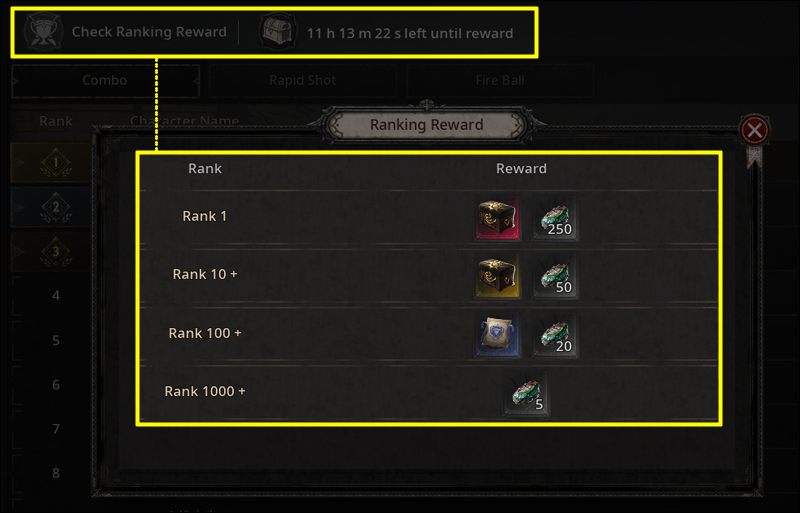Select the 20 gemstone reward icon
This screenshot has height=513, width=800.
(555, 335)
